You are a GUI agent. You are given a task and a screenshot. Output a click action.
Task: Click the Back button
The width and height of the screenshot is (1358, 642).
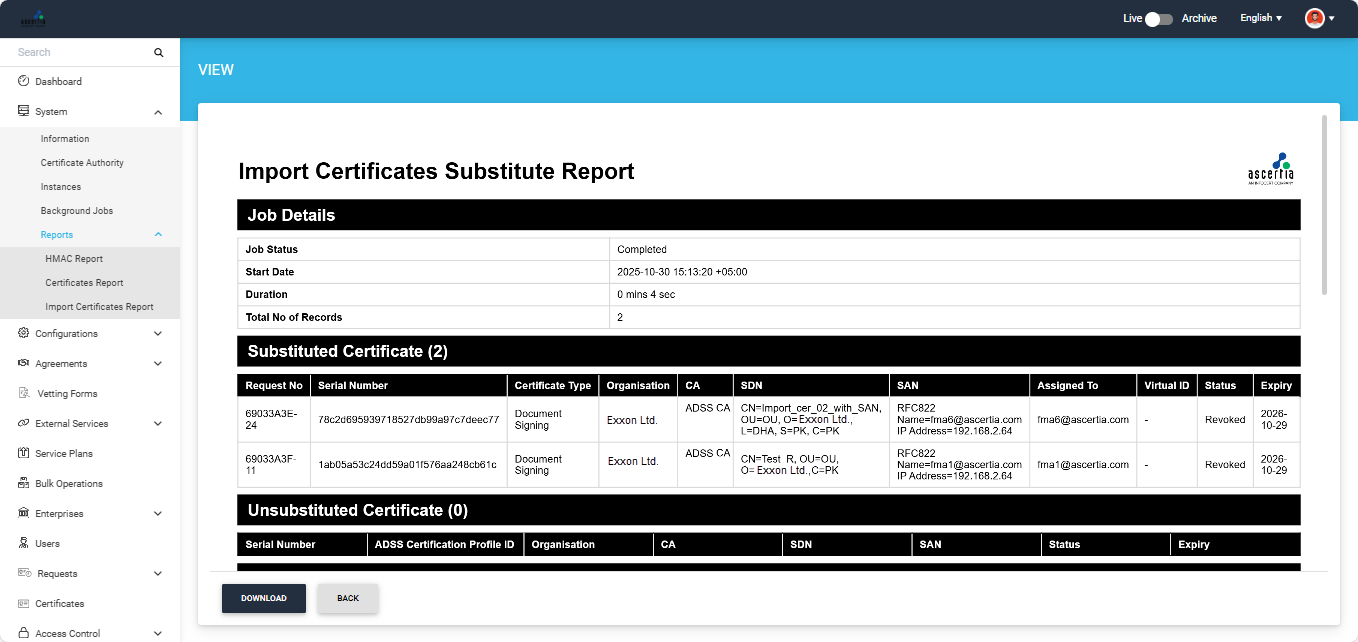tap(348, 598)
